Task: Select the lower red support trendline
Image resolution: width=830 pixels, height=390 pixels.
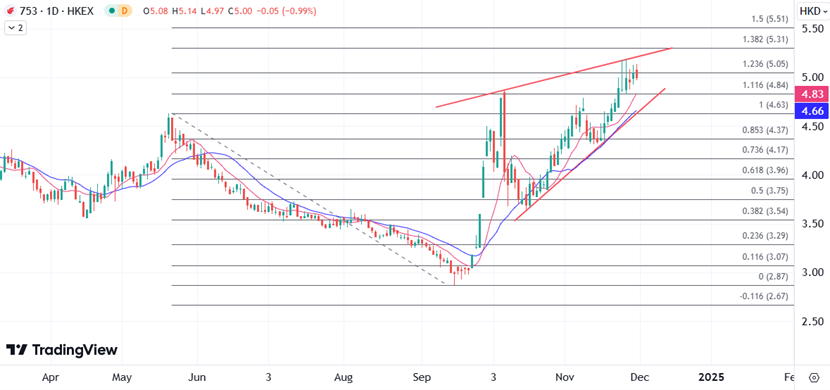Action: coord(590,154)
